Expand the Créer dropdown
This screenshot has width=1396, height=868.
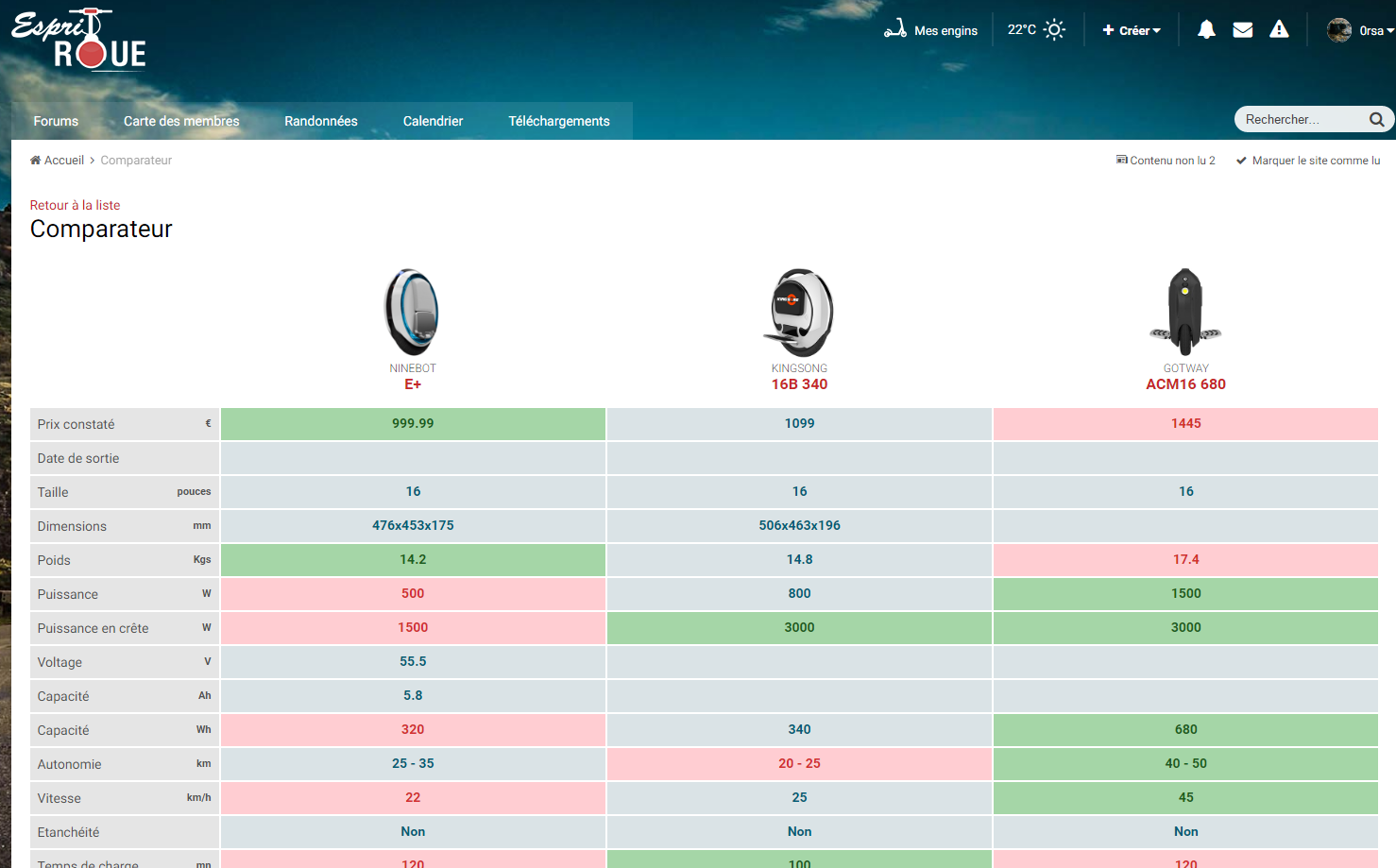1132,30
